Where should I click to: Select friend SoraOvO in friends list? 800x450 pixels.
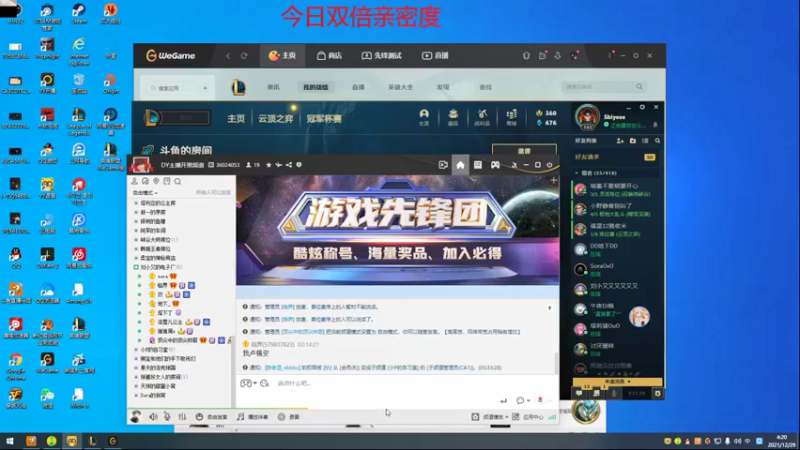click(x=615, y=269)
